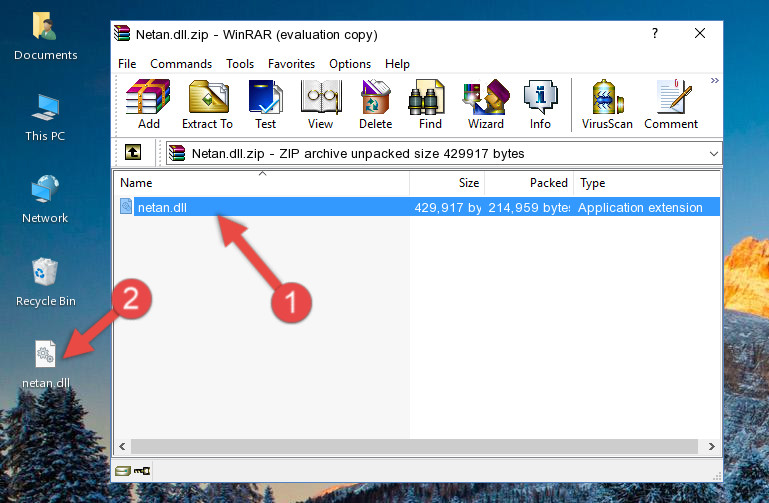This screenshot has width=769, height=503.
Task: Open the Options menu
Action: click(350, 64)
